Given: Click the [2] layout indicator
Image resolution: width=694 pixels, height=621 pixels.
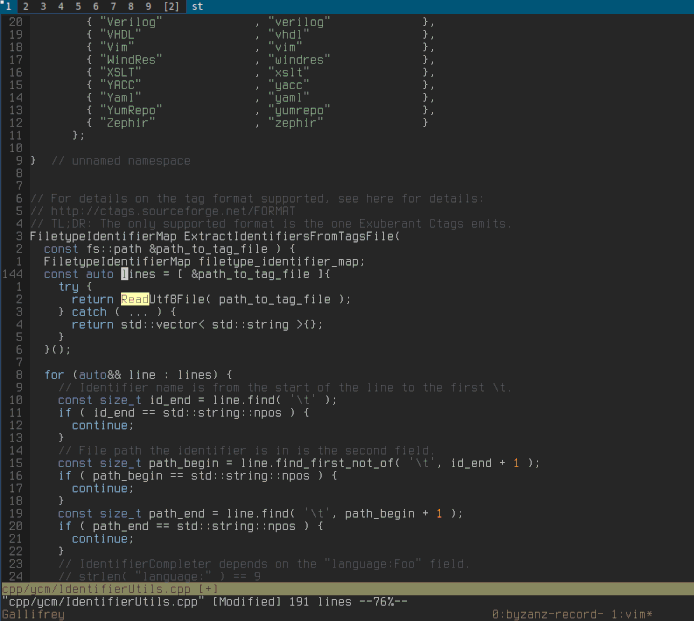Looking at the screenshot, I should click(x=172, y=6).
